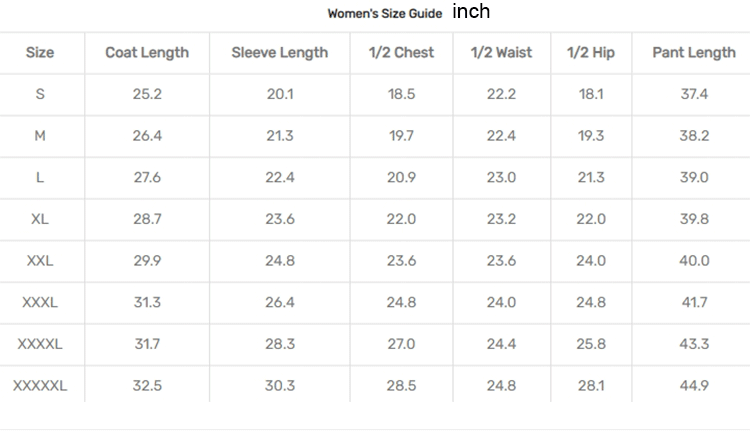Image resolution: width=750 pixels, height=443 pixels.
Task: Click pant length value 39.8 for XL
Action: [694, 219]
